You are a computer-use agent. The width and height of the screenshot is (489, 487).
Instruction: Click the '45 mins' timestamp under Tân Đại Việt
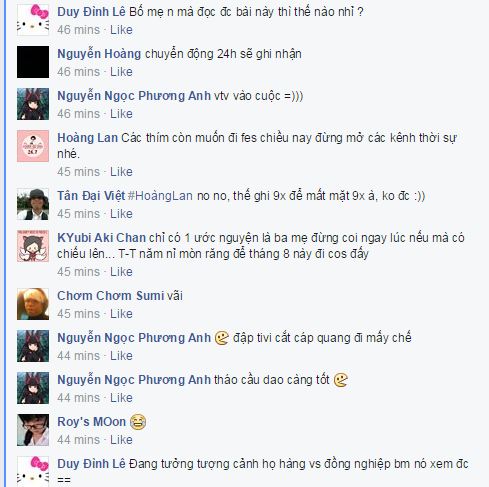coord(78,214)
